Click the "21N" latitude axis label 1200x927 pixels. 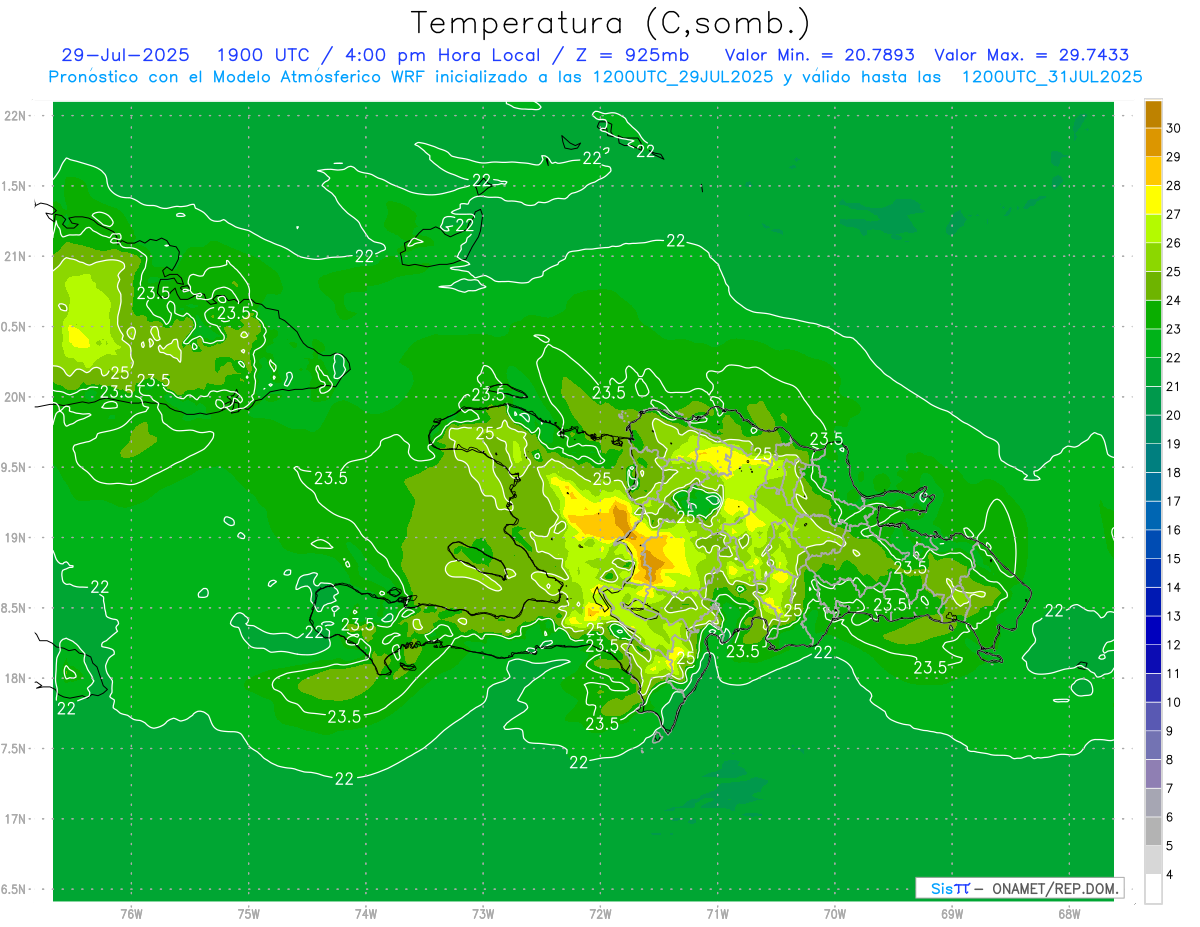point(14,257)
